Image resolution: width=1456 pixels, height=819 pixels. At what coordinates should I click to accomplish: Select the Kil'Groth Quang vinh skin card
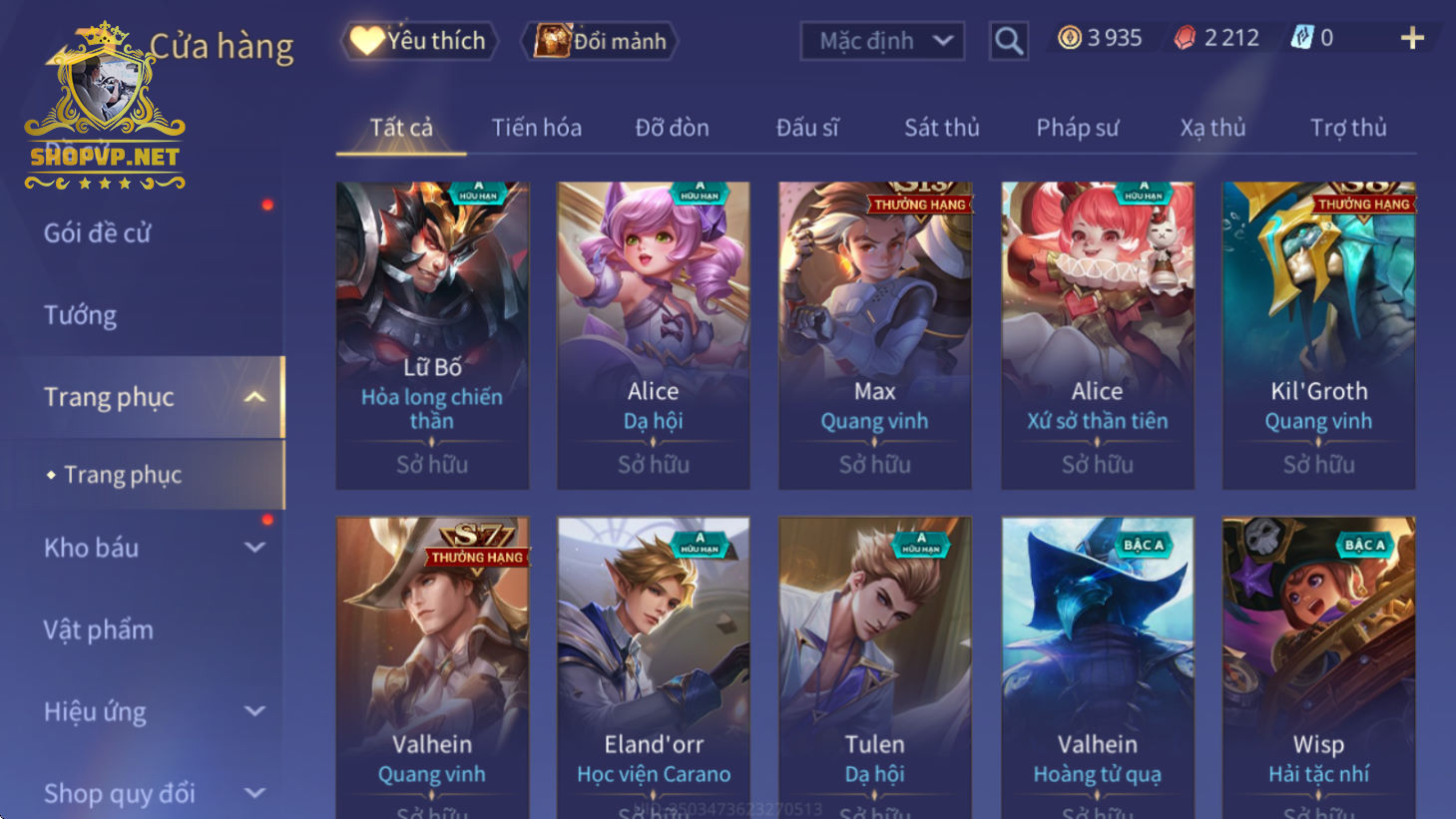(1318, 335)
